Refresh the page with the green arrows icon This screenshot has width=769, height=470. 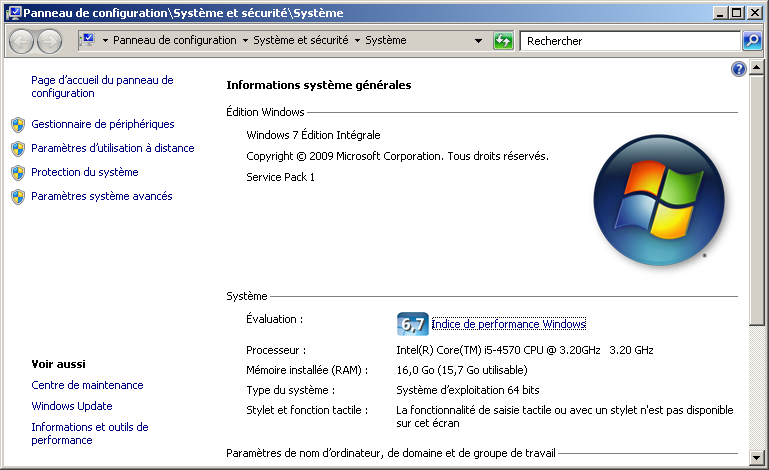click(x=503, y=41)
